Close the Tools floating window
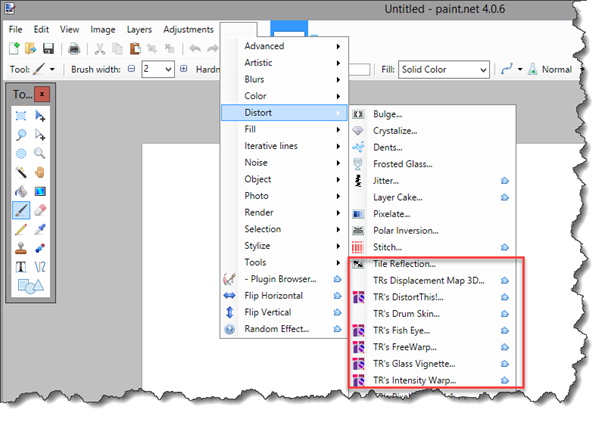Image resolution: width=605 pixels, height=422 pixels. pyautogui.click(x=42, y=94)
